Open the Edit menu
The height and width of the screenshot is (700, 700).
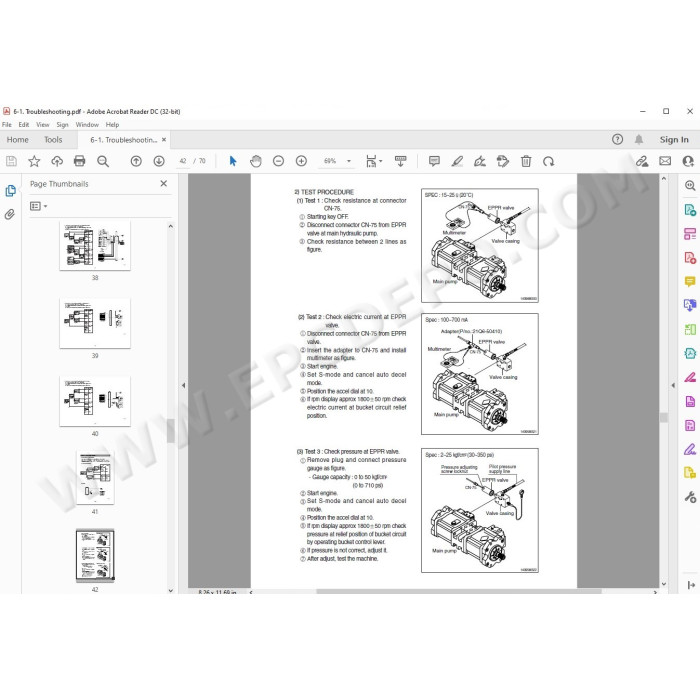coord(24,125)
